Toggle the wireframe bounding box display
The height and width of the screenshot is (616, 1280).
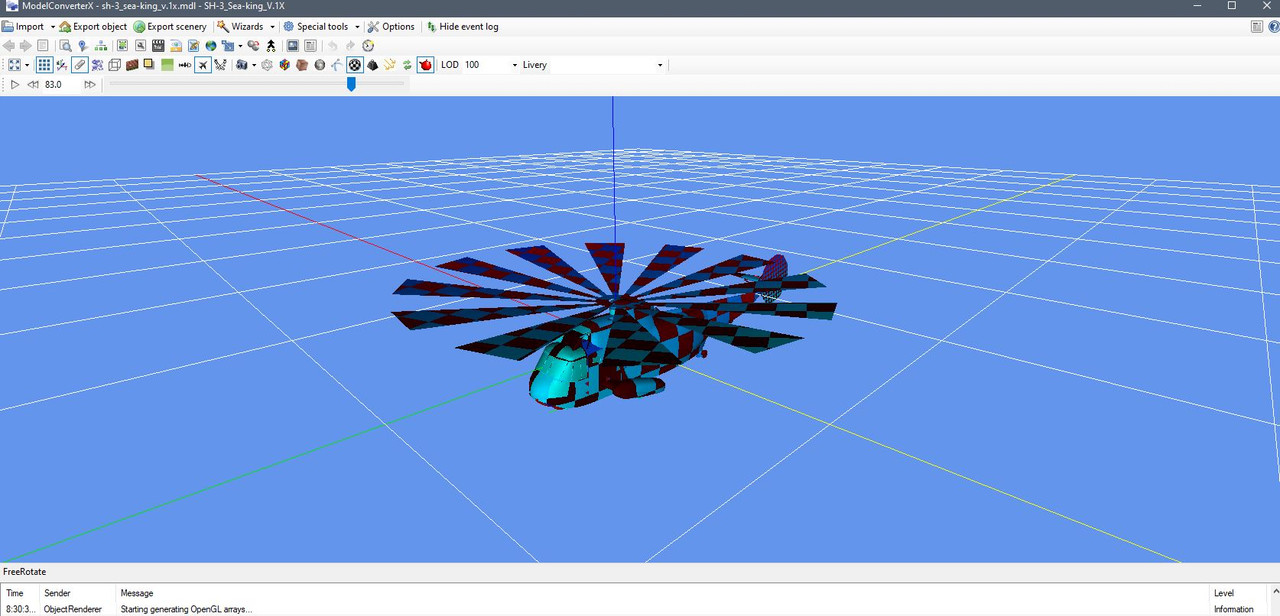click(x=114, y=65)
